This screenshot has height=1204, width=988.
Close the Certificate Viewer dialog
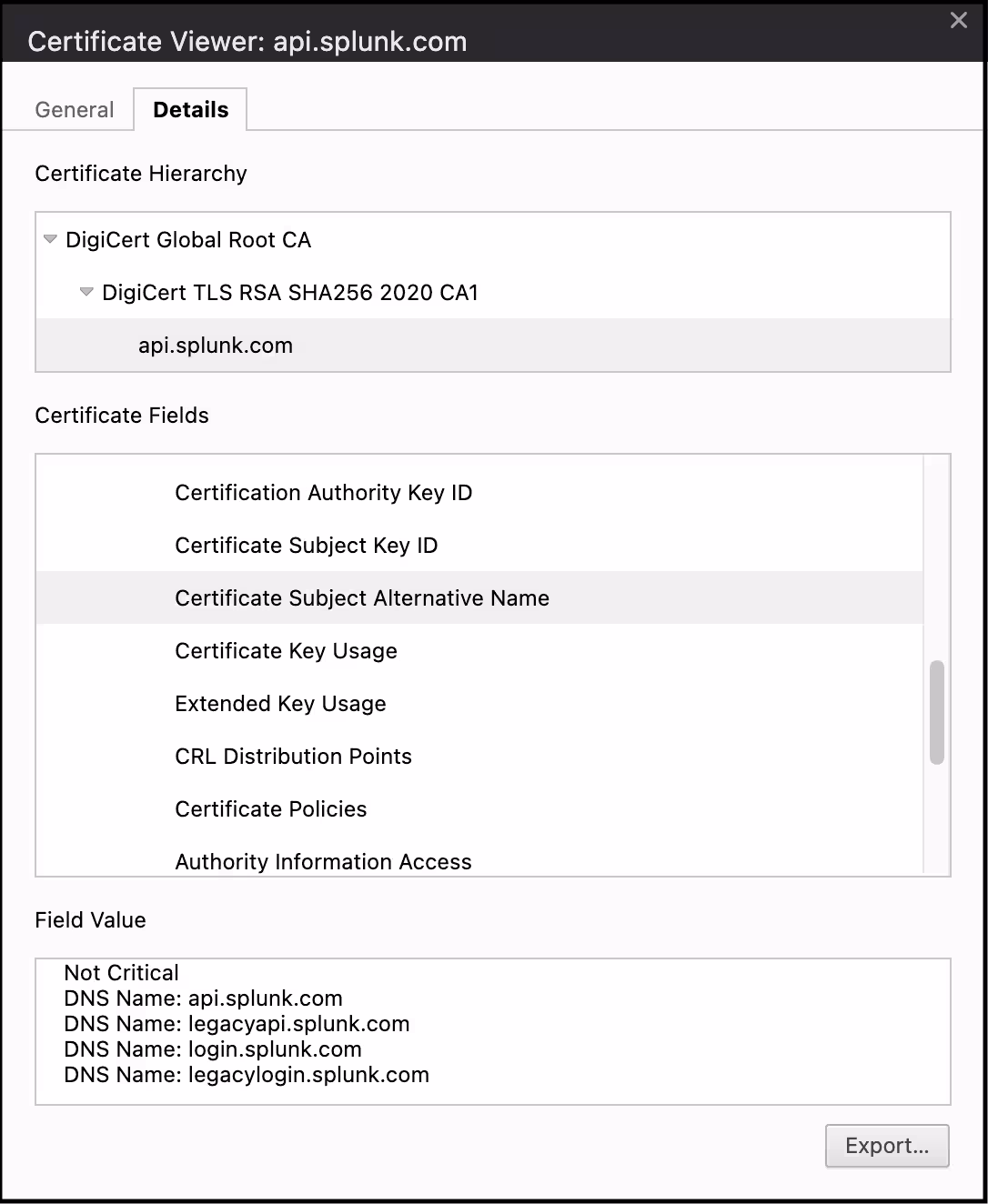[x=958, y=20]
